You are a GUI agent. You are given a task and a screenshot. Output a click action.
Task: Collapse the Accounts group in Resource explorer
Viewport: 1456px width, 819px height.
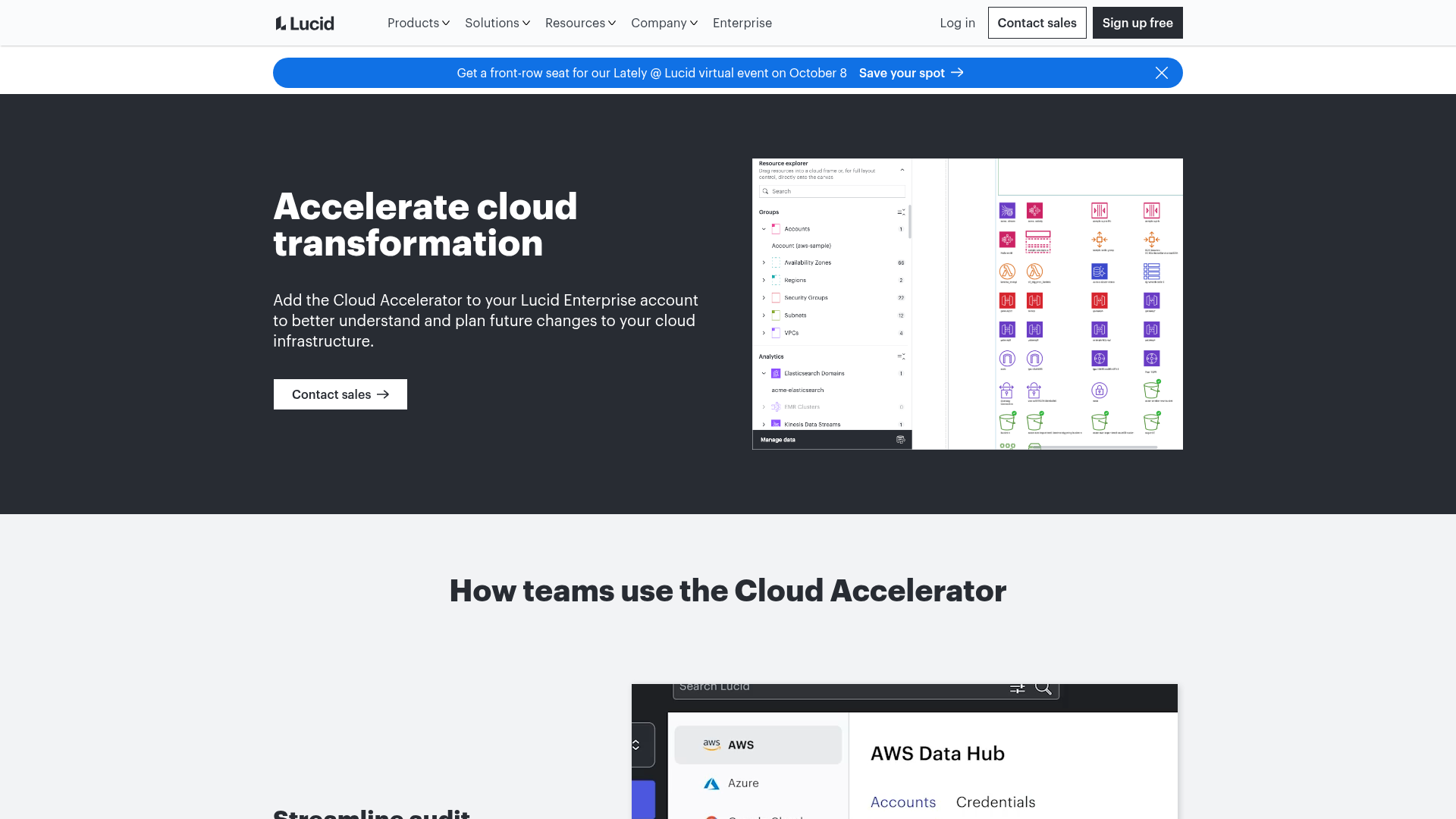[x=764, y=229]
